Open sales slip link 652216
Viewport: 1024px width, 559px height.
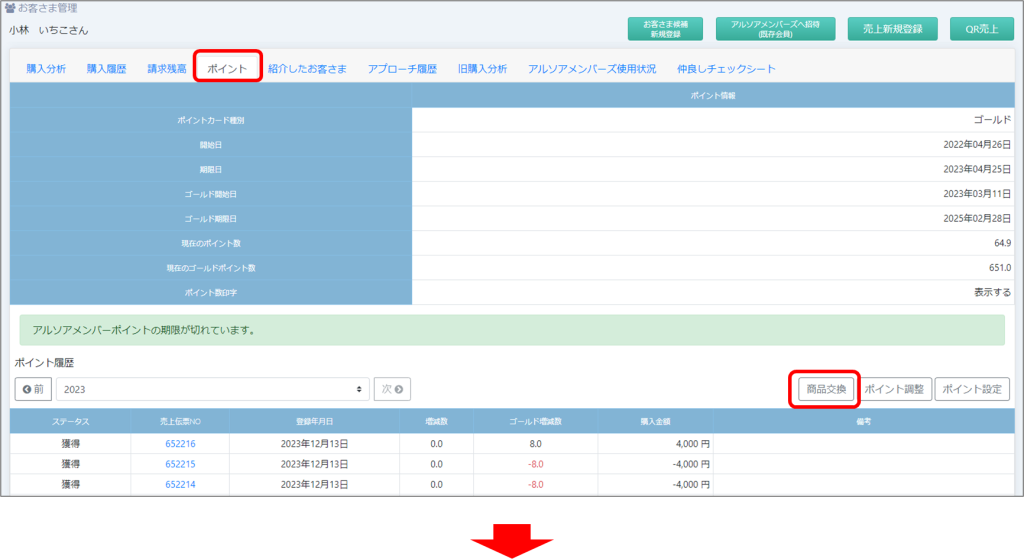click(180, 443)
